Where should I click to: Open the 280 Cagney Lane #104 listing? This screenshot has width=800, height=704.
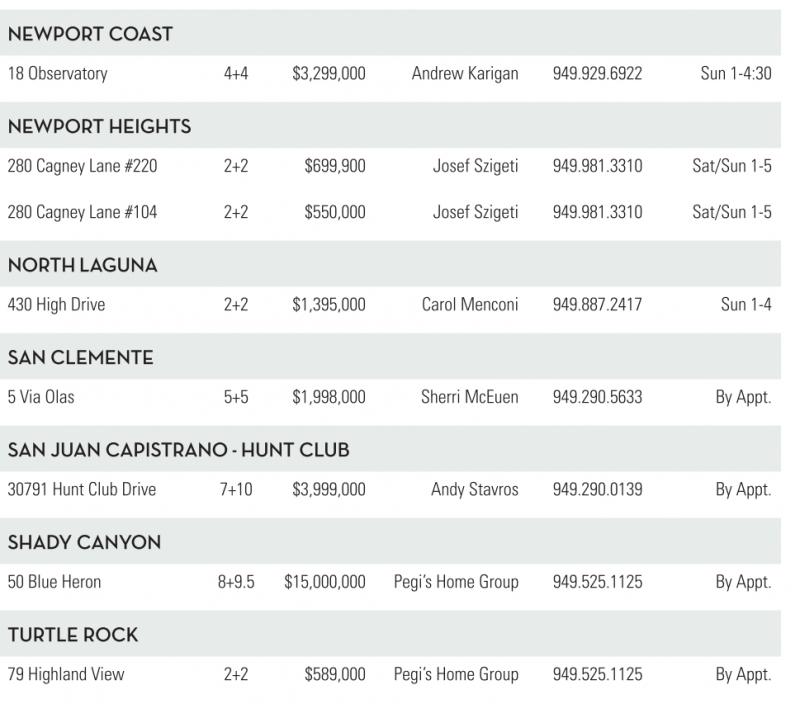point(82,212)
